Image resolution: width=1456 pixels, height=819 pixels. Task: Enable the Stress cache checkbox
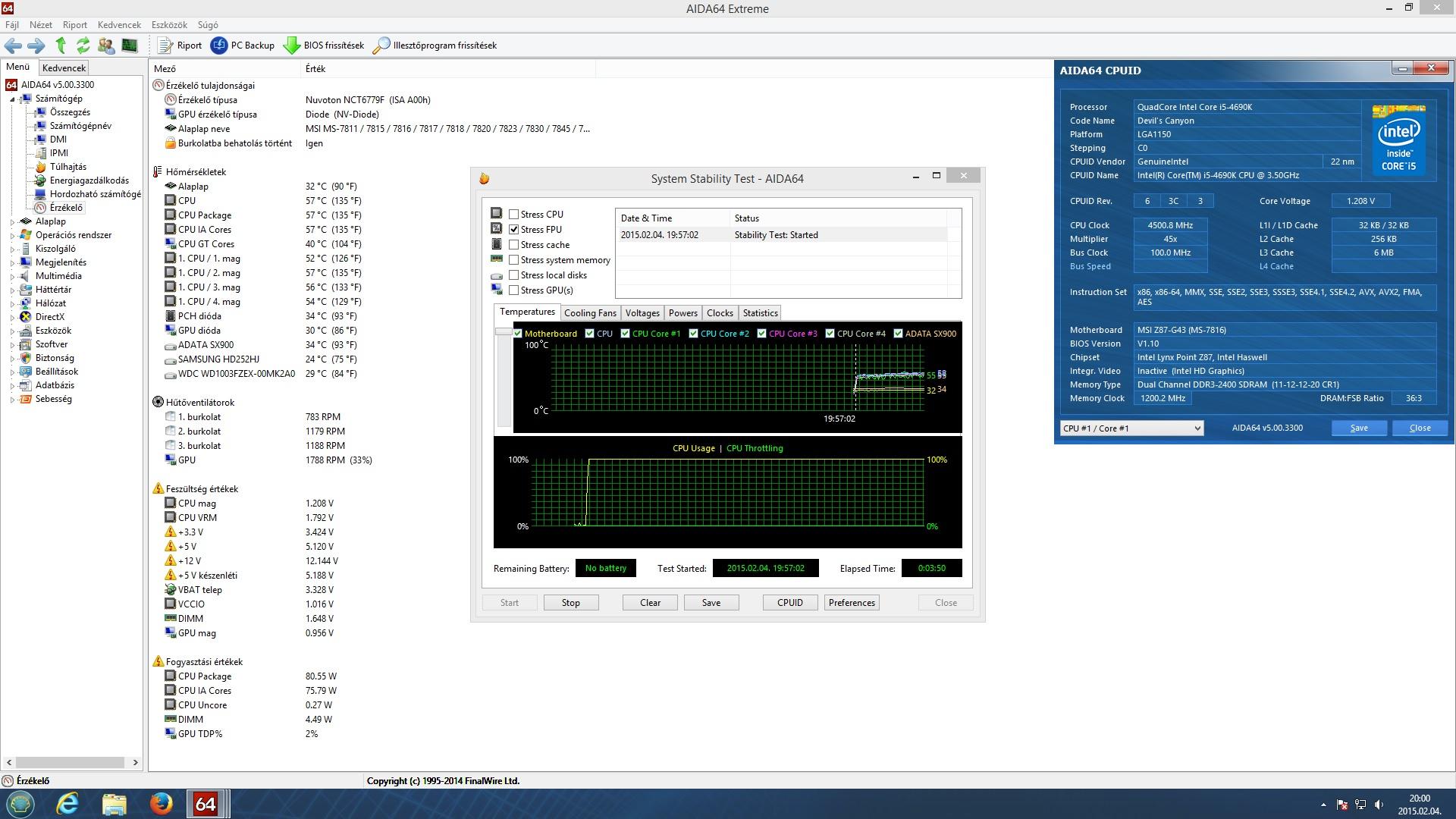[514, 245]
